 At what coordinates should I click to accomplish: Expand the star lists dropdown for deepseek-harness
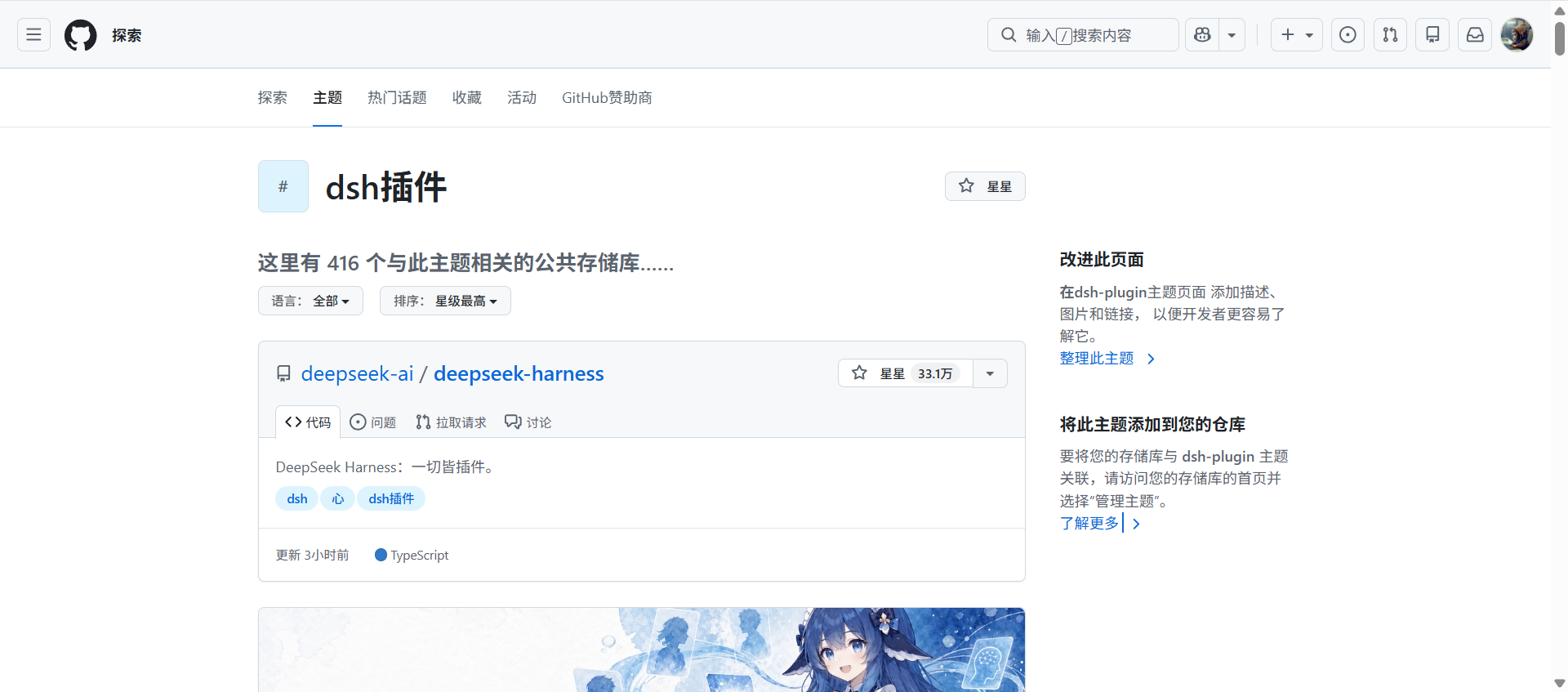990,373
